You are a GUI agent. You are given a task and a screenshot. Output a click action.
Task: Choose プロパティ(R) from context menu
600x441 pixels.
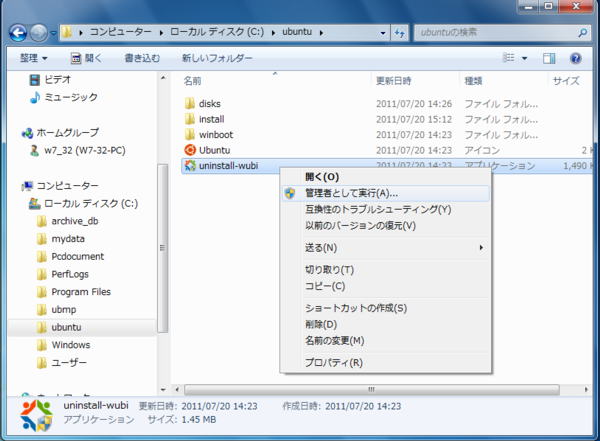(385, 363)
